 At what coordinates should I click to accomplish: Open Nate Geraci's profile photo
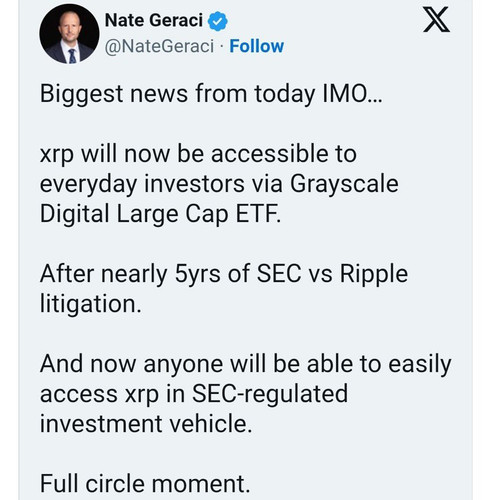point(69,34)
